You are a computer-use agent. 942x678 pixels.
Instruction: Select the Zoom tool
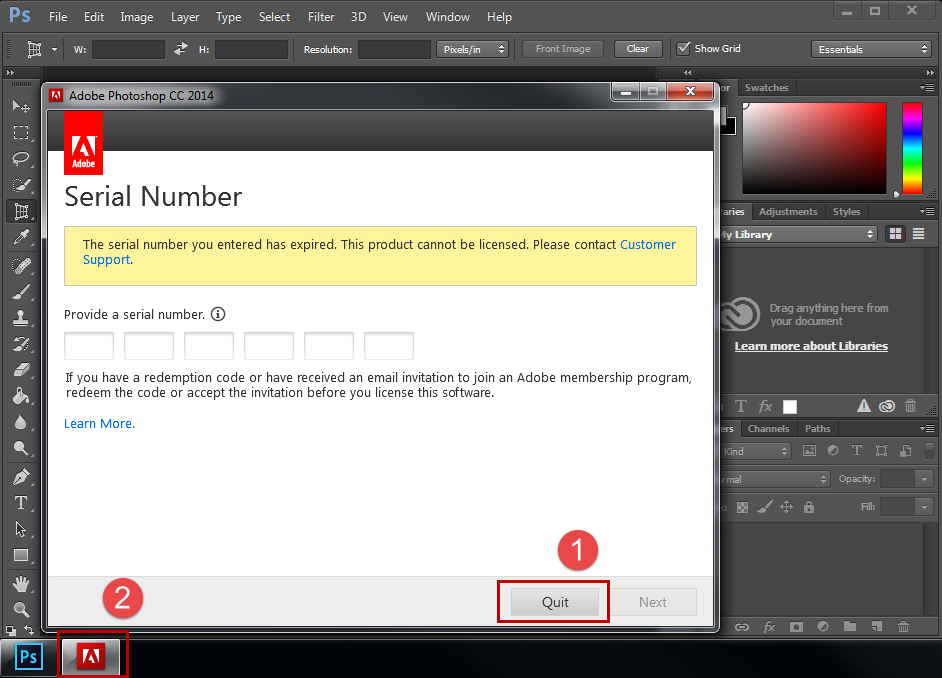(x=21, y=610)
